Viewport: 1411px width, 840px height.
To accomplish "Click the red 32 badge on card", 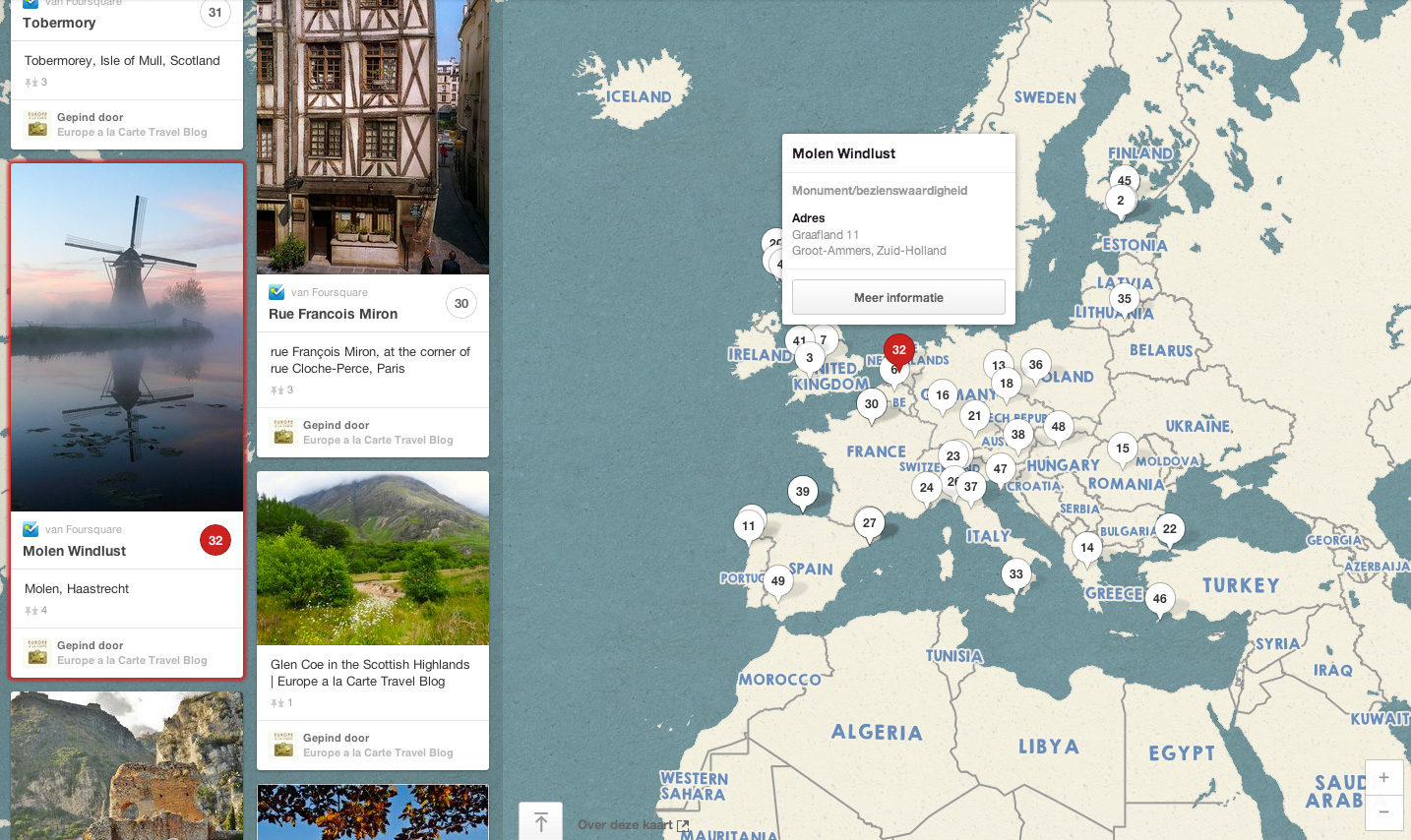I will tap(215, 540).
